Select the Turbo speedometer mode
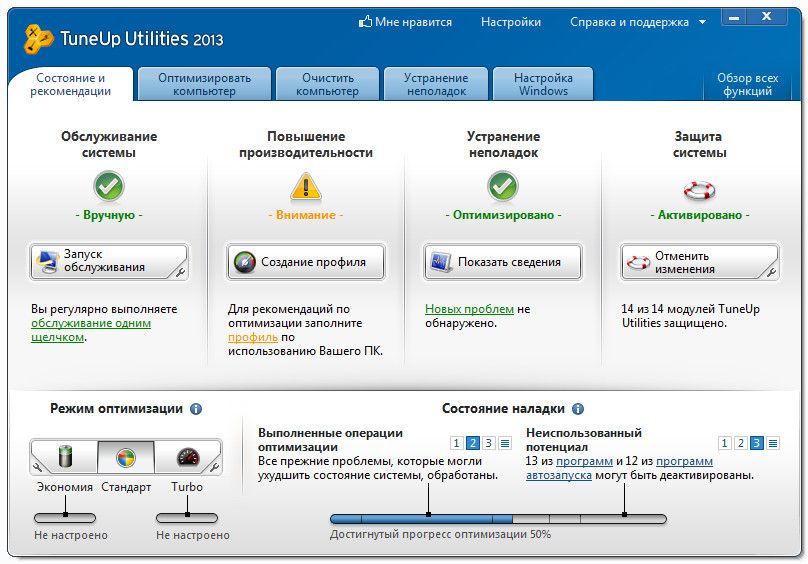The width and height of the screenshot is (808, 564). [188, 456]
